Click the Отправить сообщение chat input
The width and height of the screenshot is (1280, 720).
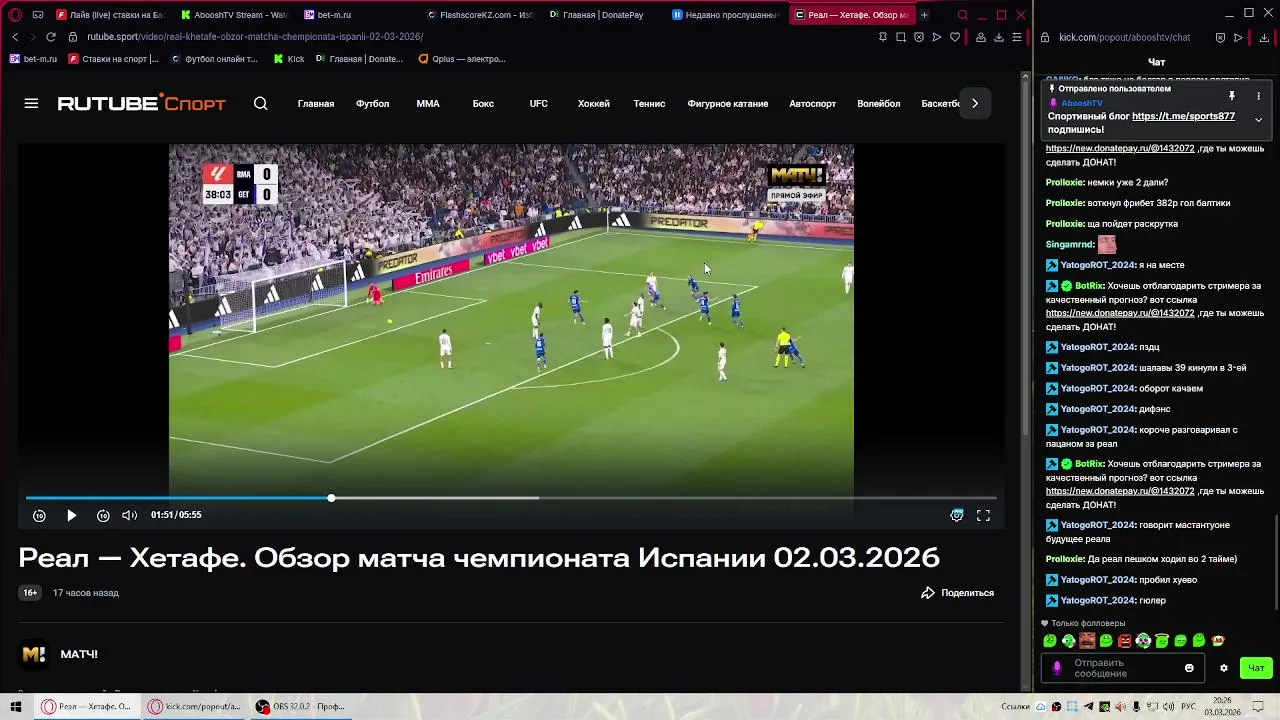click(1121, 668)
